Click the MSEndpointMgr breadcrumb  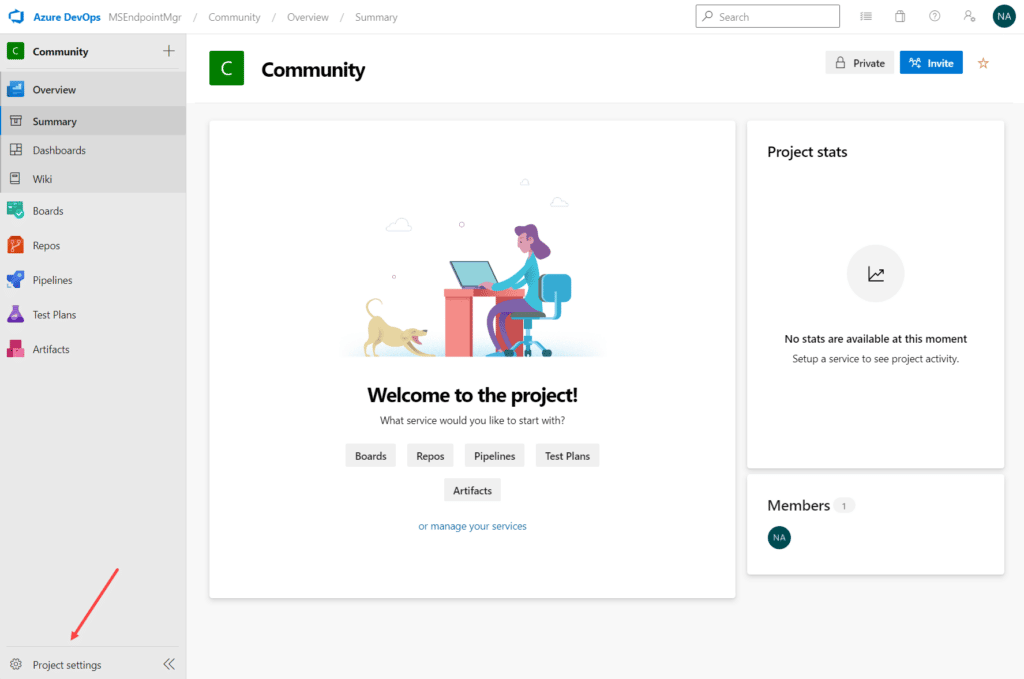tap(145, 17)
